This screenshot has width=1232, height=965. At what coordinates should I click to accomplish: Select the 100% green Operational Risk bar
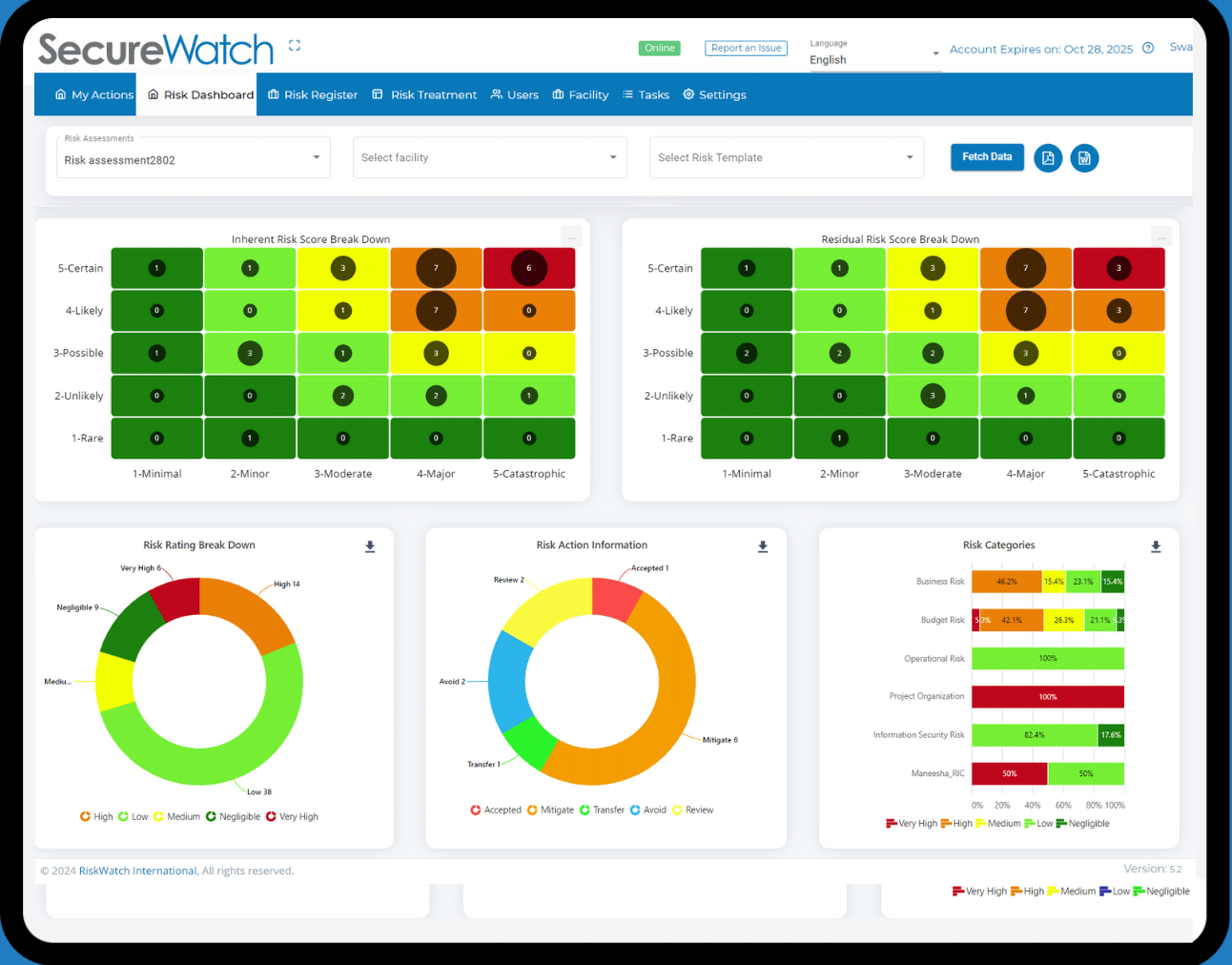tap(1047, 658)
